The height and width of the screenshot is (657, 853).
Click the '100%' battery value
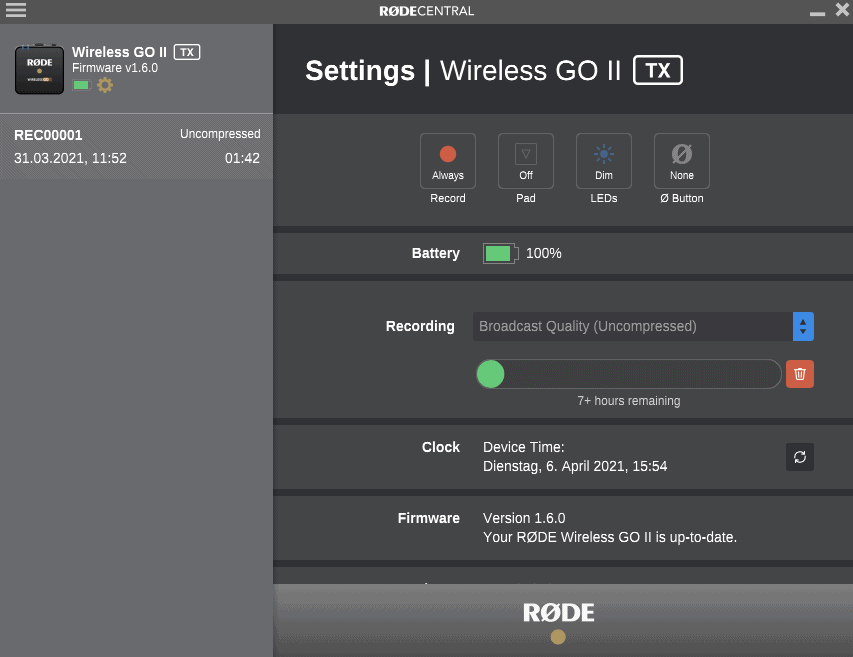(x=543, y=253)
